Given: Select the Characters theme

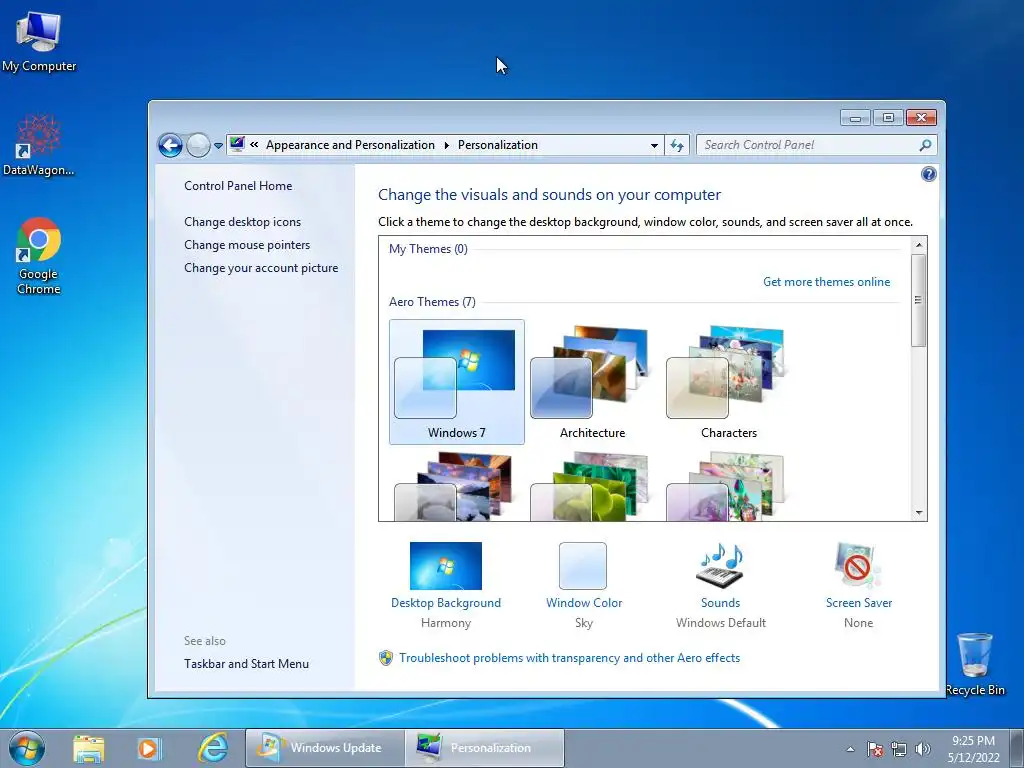Looking at the screenshot, I should pyautogui.click(x=728, y=382).
